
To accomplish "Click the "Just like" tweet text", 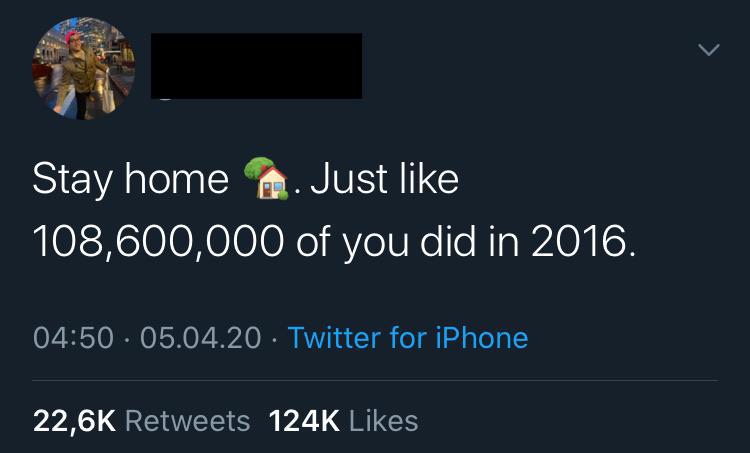I will point(385,179).
